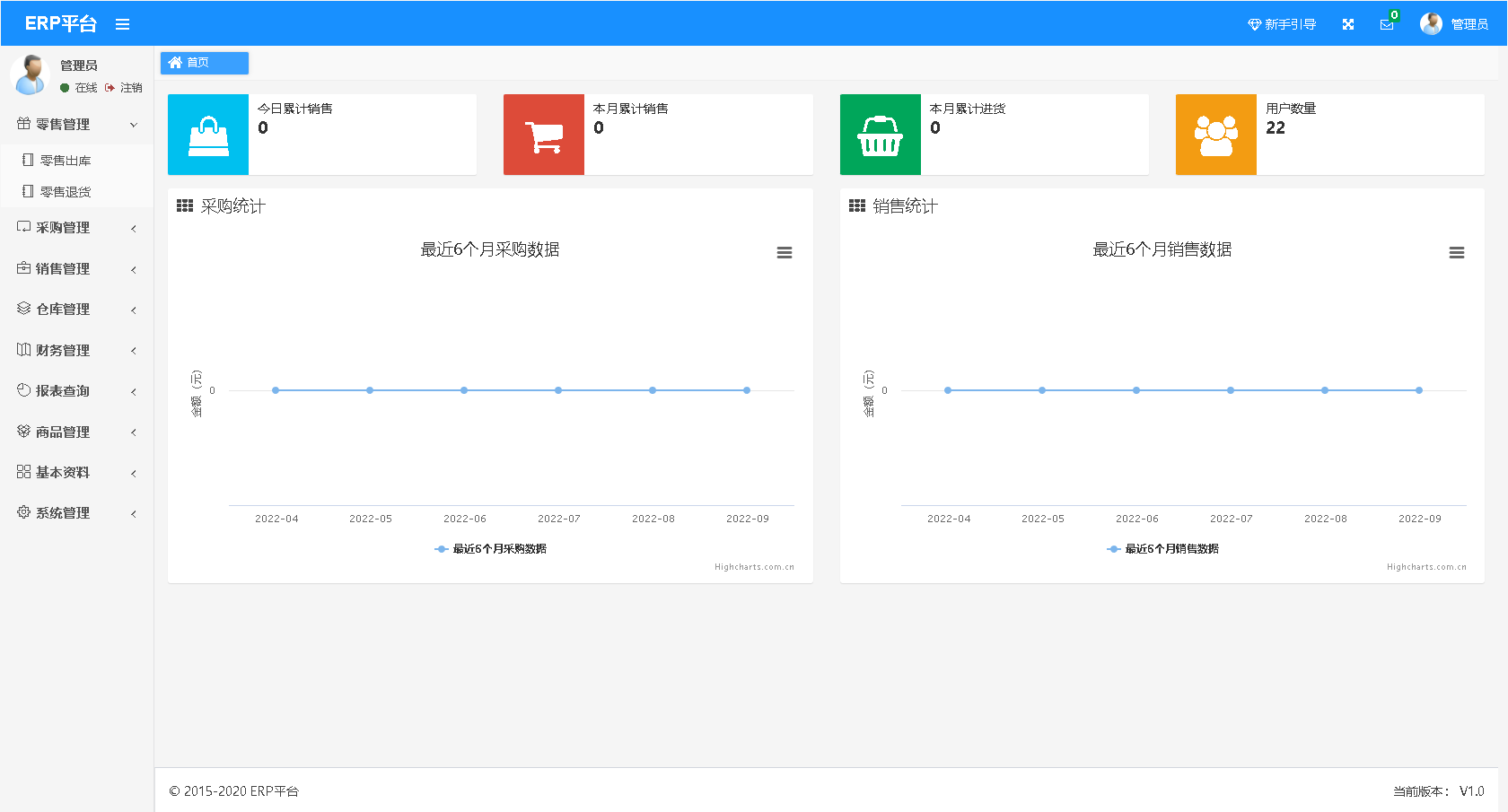1508x812 pixels.
Task: Click the 新手引导 diamond link
Action: click(1282, 24)
